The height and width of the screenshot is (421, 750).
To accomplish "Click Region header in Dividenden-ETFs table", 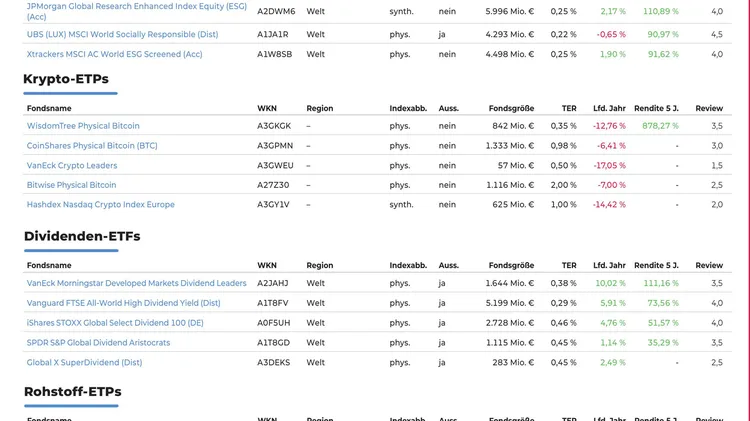I will pos(320,265).
